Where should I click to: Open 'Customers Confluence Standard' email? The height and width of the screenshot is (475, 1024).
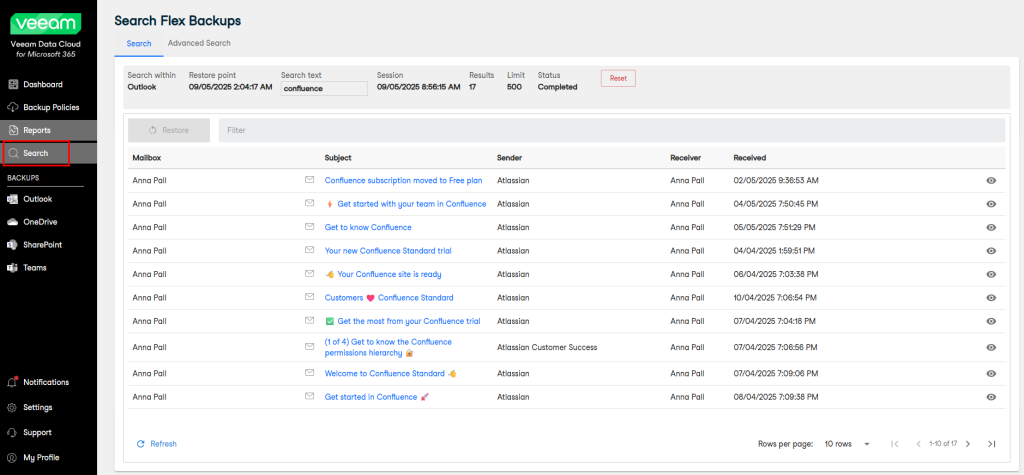pyautogui.click(x=389, y=298)
